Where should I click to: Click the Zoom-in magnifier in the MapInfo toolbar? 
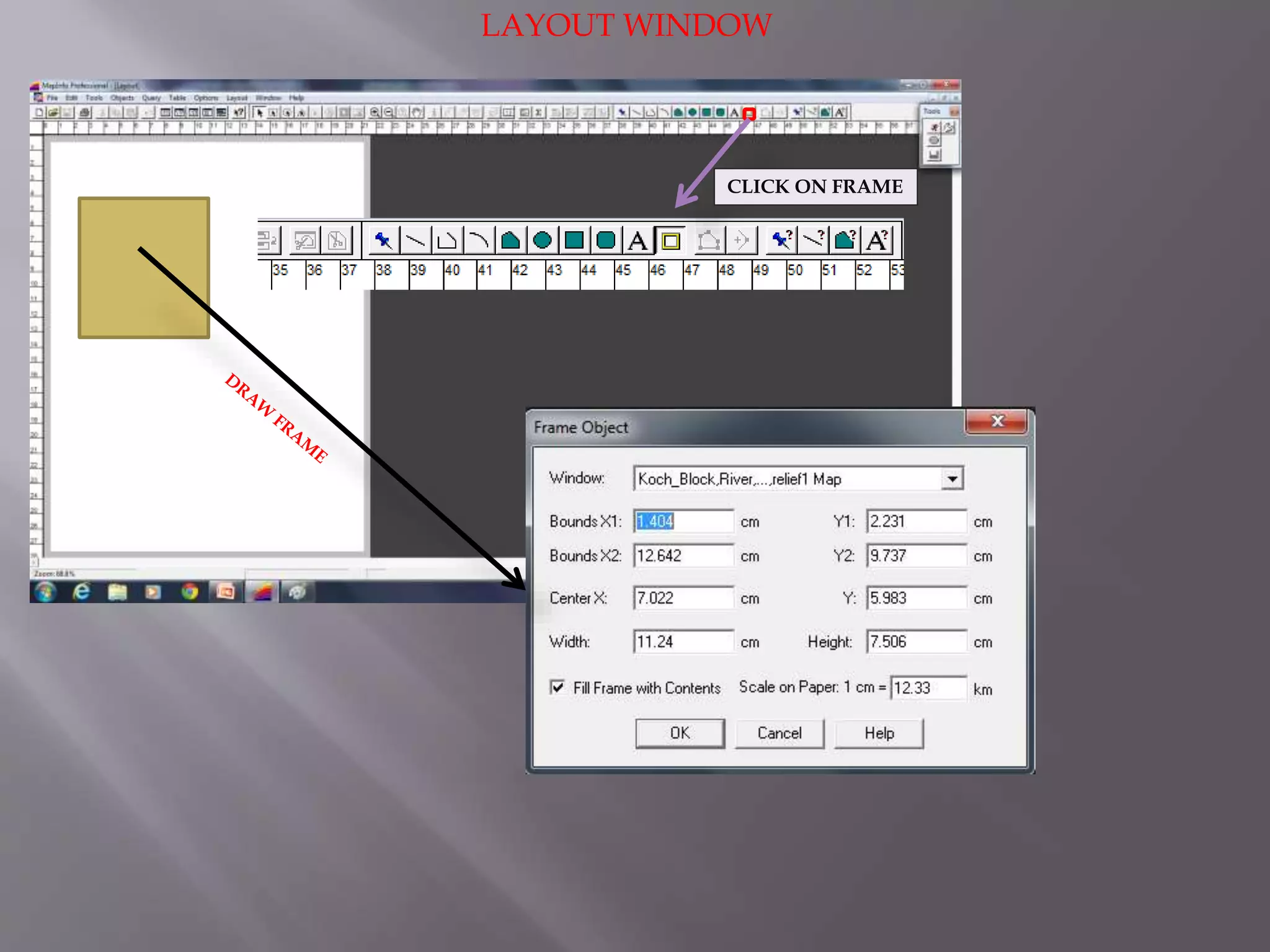[375, 112]
